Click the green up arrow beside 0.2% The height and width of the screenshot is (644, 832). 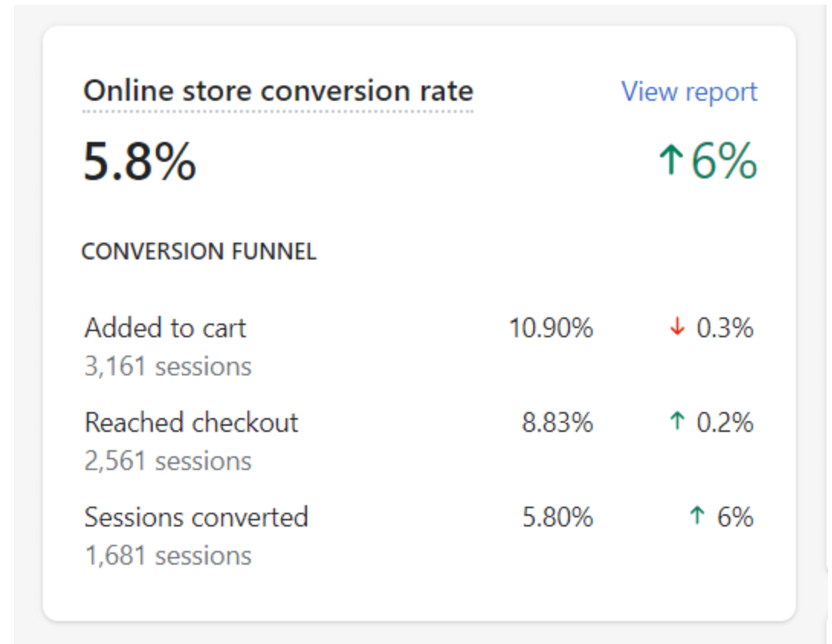(677, 421)
